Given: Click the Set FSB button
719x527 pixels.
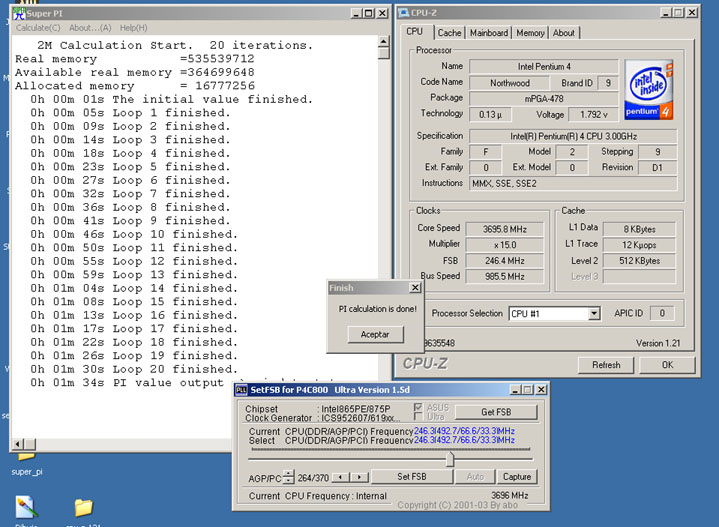Looking at the screenshot, I should [412, 477].
